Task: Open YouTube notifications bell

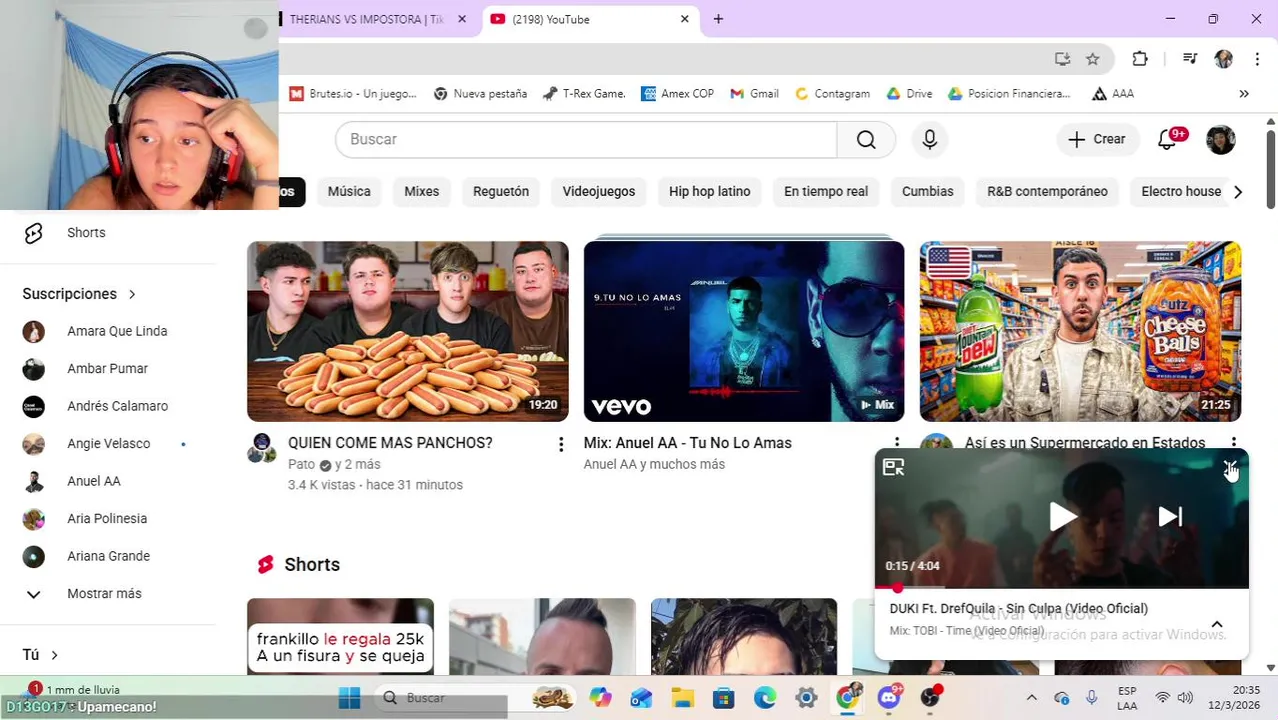Action: point(1168,139)
